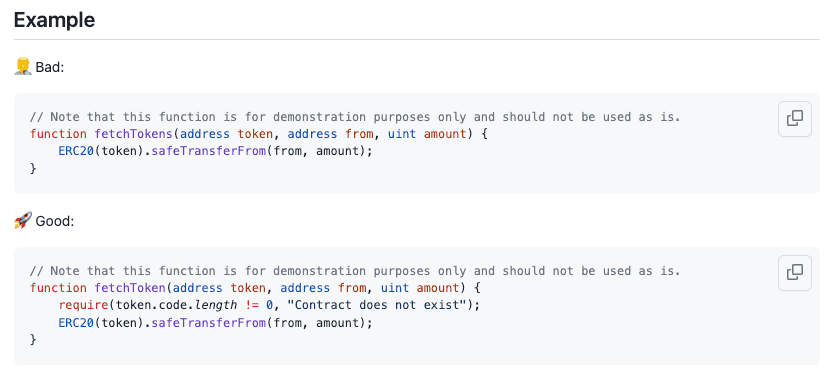831x380 pixels.
Task: Click the person emoji beside Bad
Action: point(23,67)
